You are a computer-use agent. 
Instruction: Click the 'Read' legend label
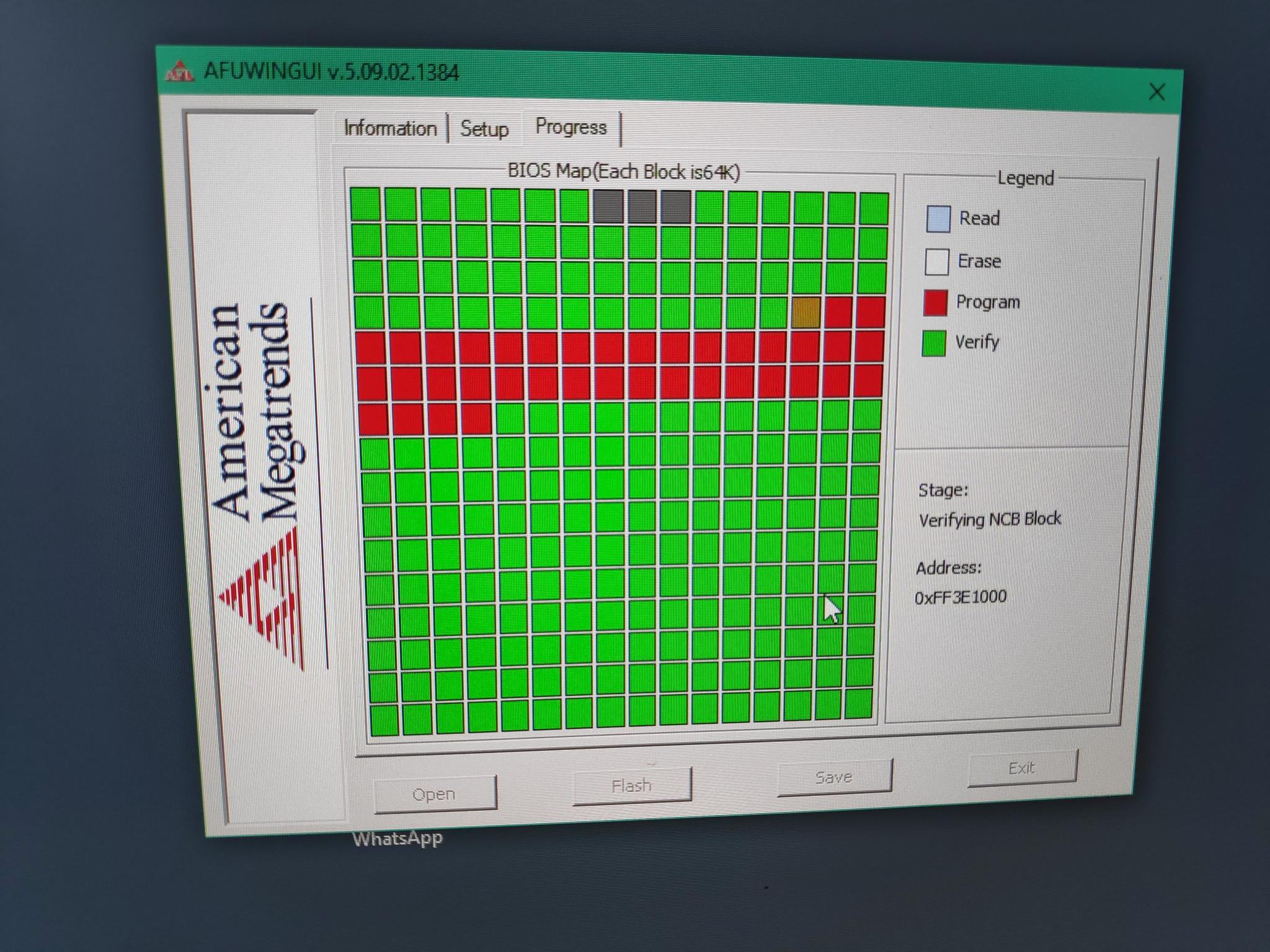(979, 218)
